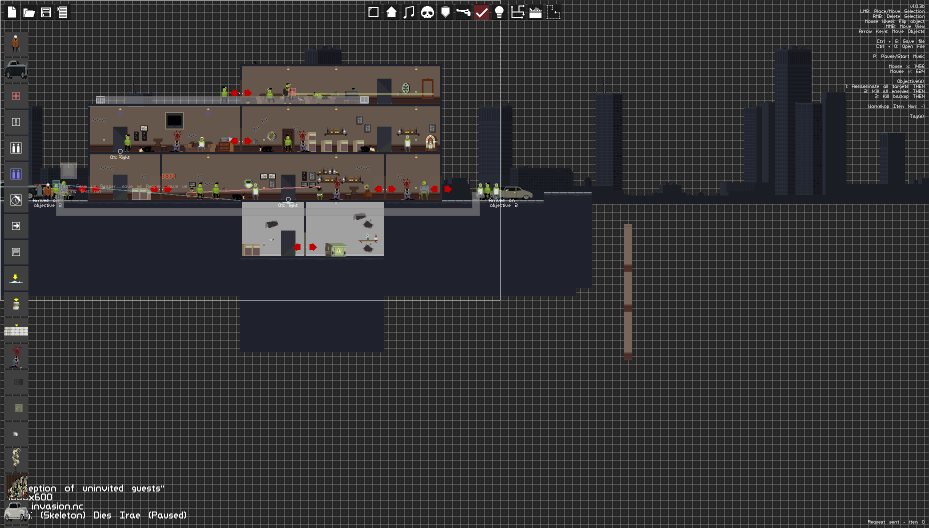
Task: Pick the white elevator palette item
Action: click(16, 148)
